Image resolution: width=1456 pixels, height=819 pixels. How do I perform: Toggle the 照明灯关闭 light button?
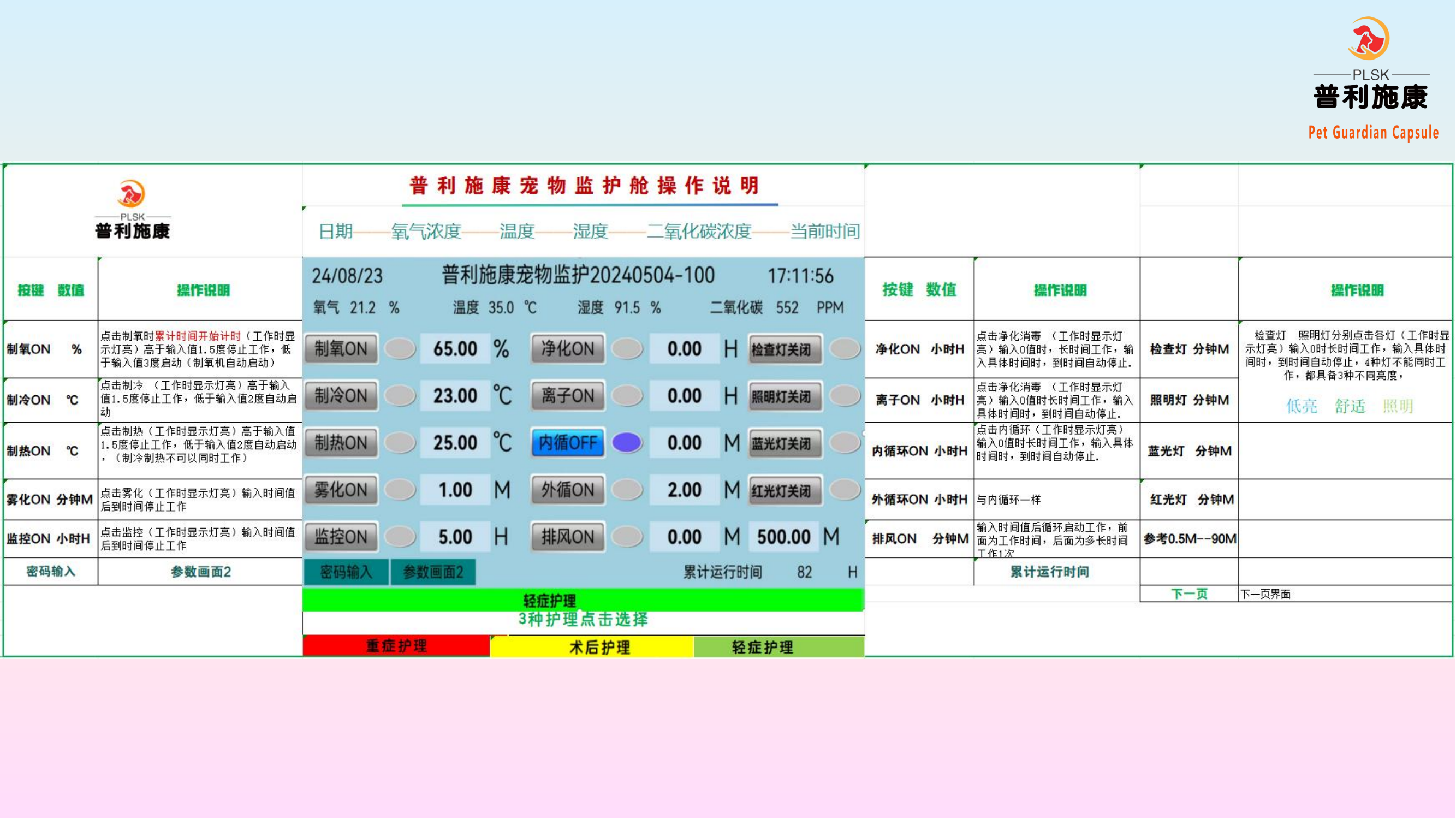point(785,396)
